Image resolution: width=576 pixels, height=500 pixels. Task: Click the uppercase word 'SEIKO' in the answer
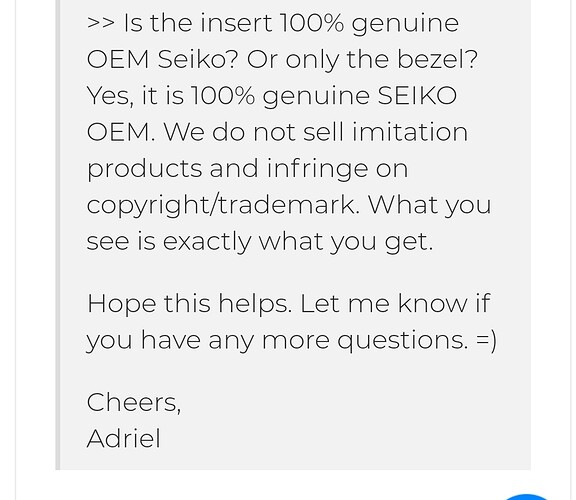pyautogui.click(x=417, y=96)
